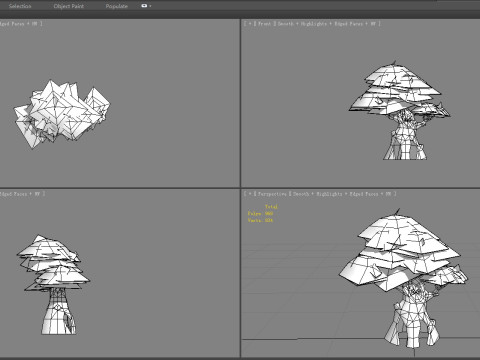The width and height of the screenshot is (480, 360).
Task: Click the yellow Verts statistic text
Action: click(260, 220)
